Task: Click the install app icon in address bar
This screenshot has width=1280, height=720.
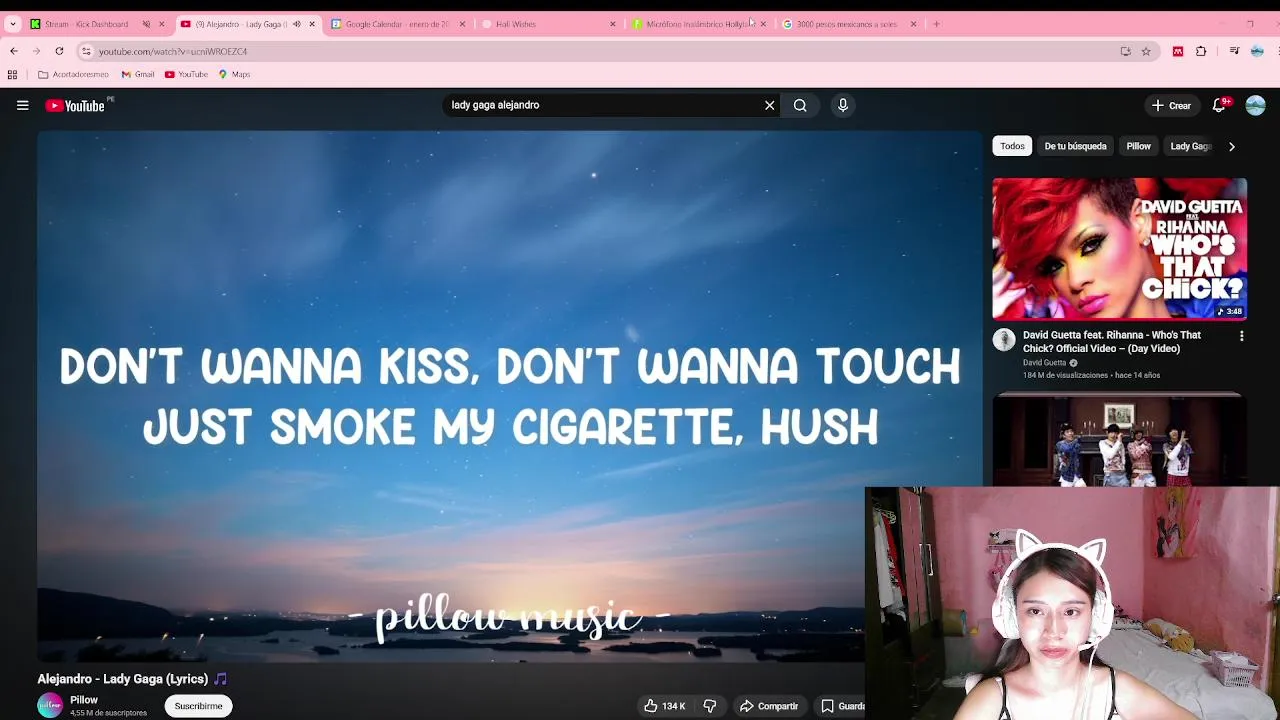Action: pyautogui.click(x=1125, y=51)
